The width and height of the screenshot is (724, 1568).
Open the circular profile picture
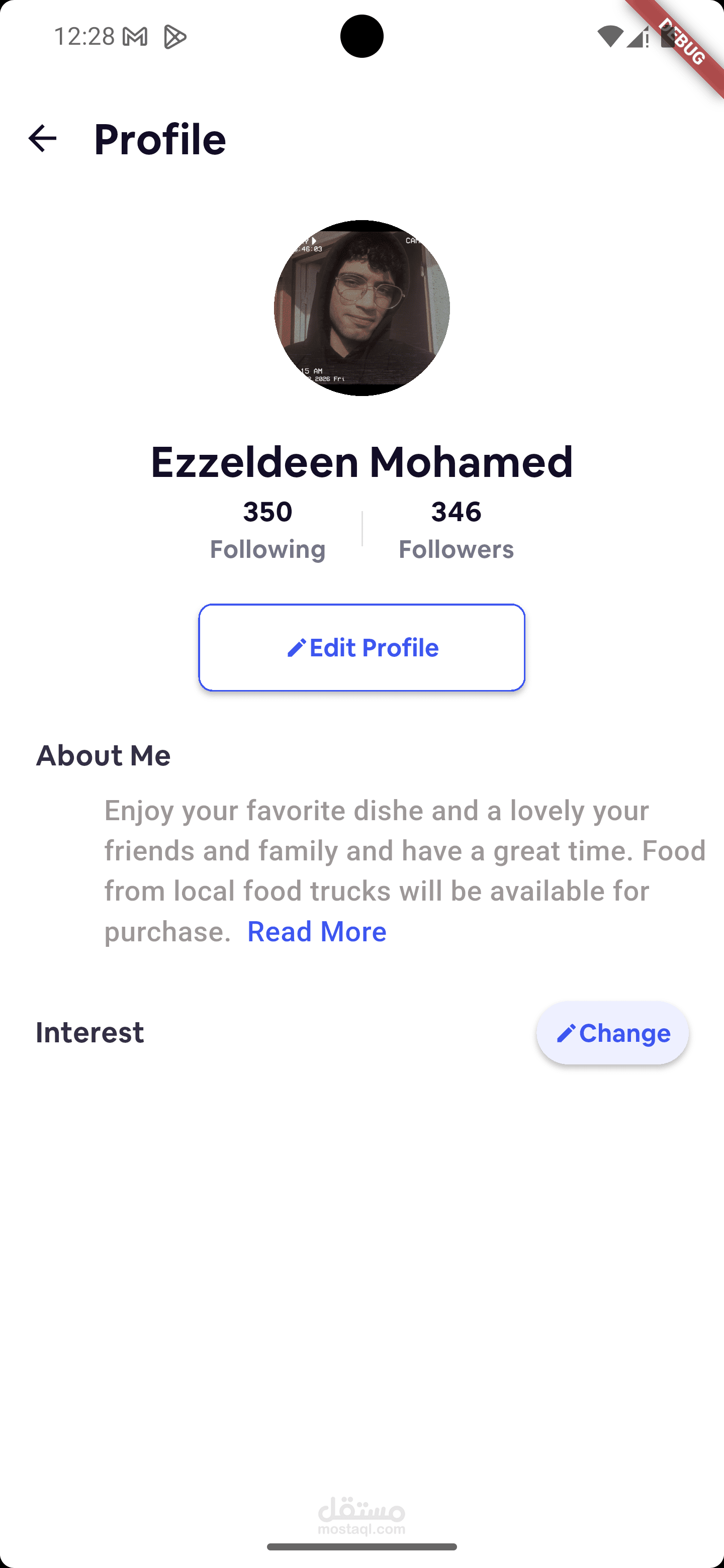click(x=361, y=308)
